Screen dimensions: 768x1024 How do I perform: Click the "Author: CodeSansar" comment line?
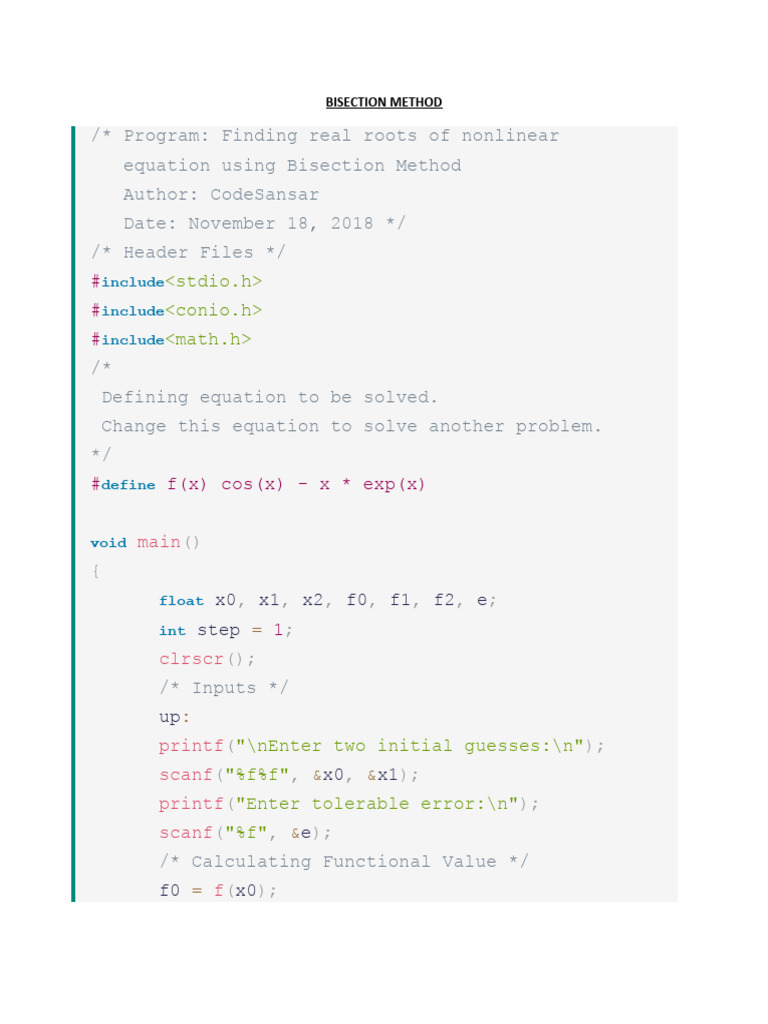(x=221, y=195)
